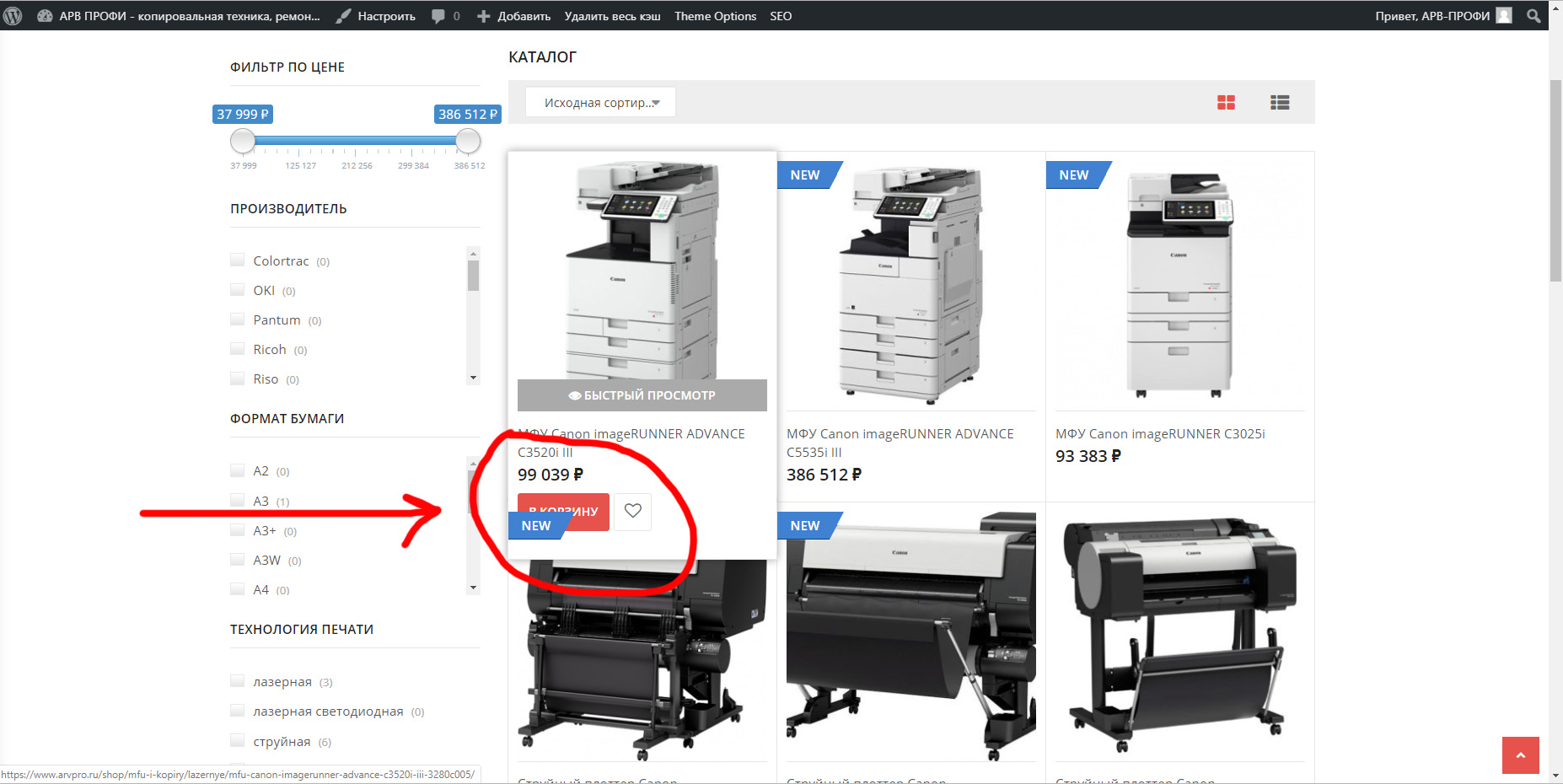Click the middle plotter with NEW badge
Image resolution: width=1563 pixels, height=784 pixels.
click(x=911, y=636)
